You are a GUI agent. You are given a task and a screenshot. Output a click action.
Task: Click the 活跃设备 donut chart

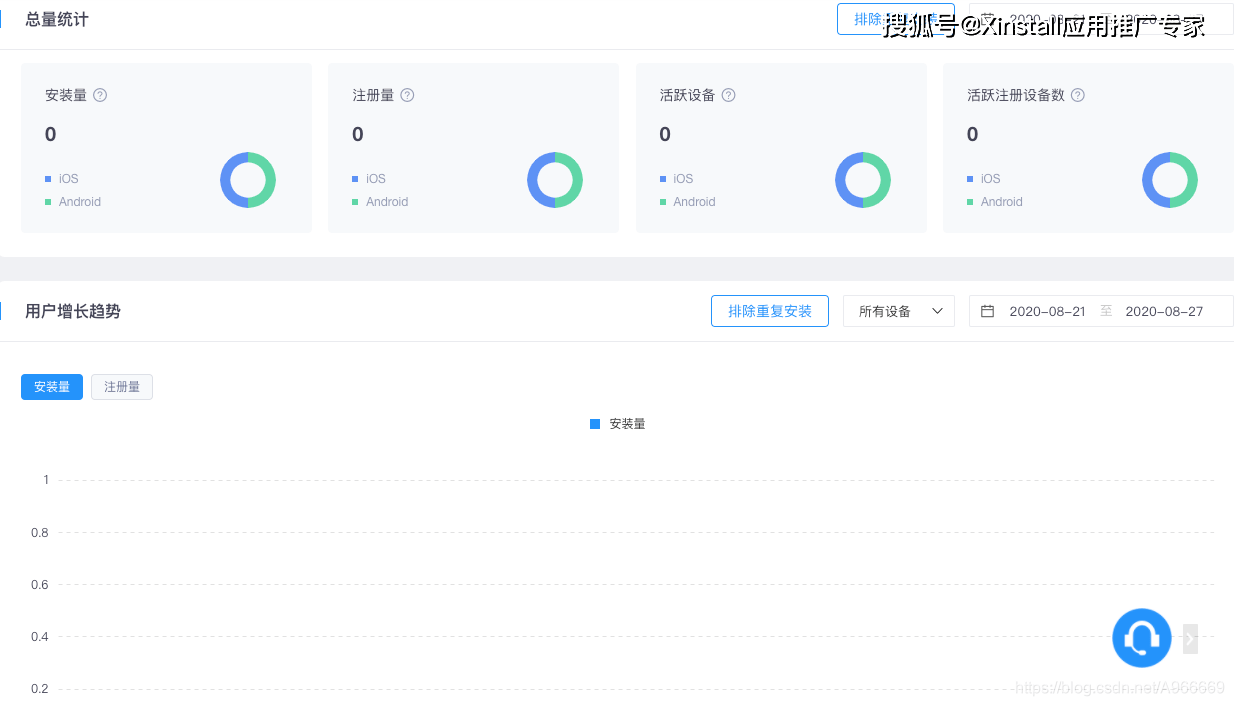coord(863,180)
